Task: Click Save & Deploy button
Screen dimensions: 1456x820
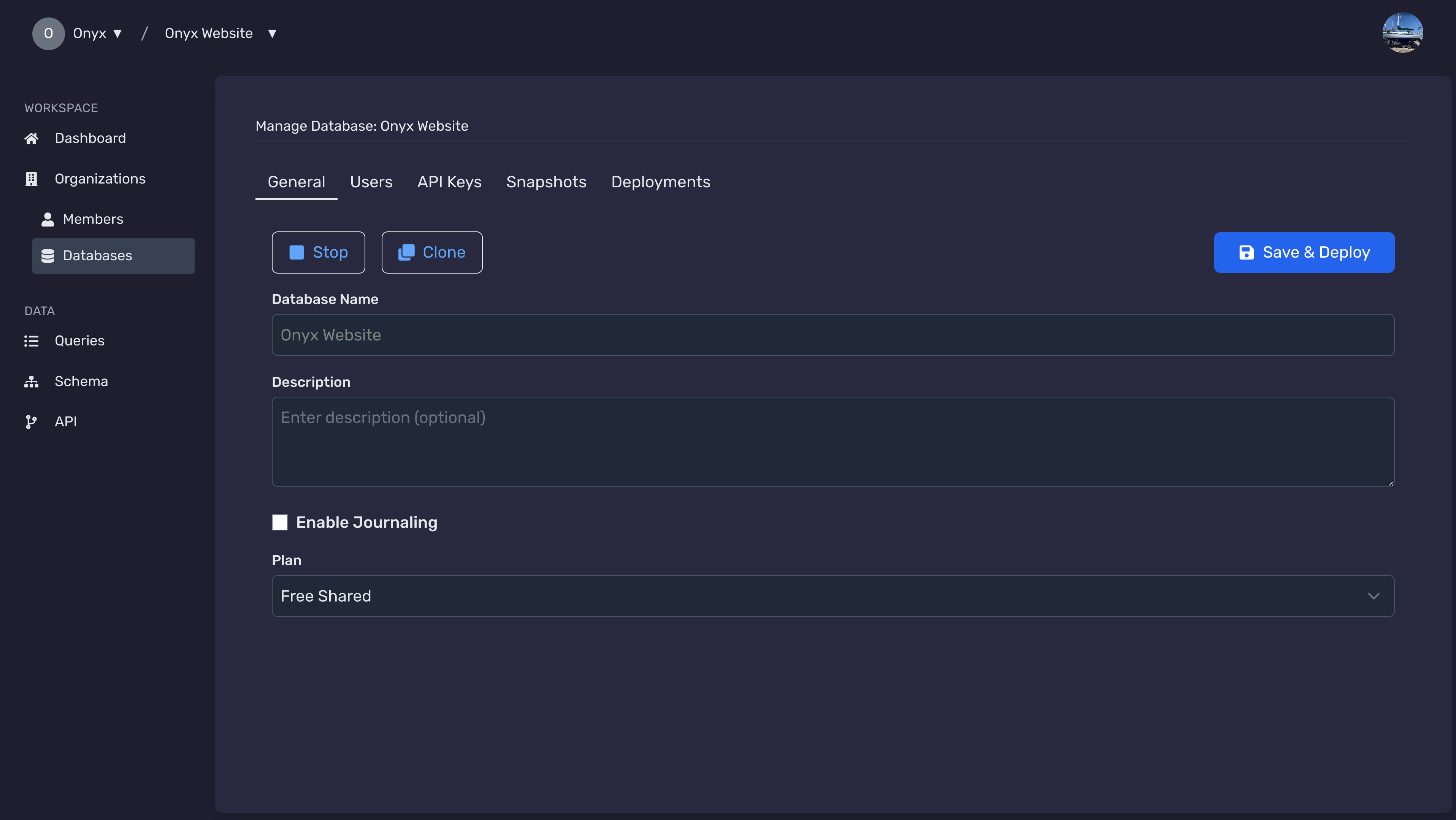Action: click(1304, 252)
